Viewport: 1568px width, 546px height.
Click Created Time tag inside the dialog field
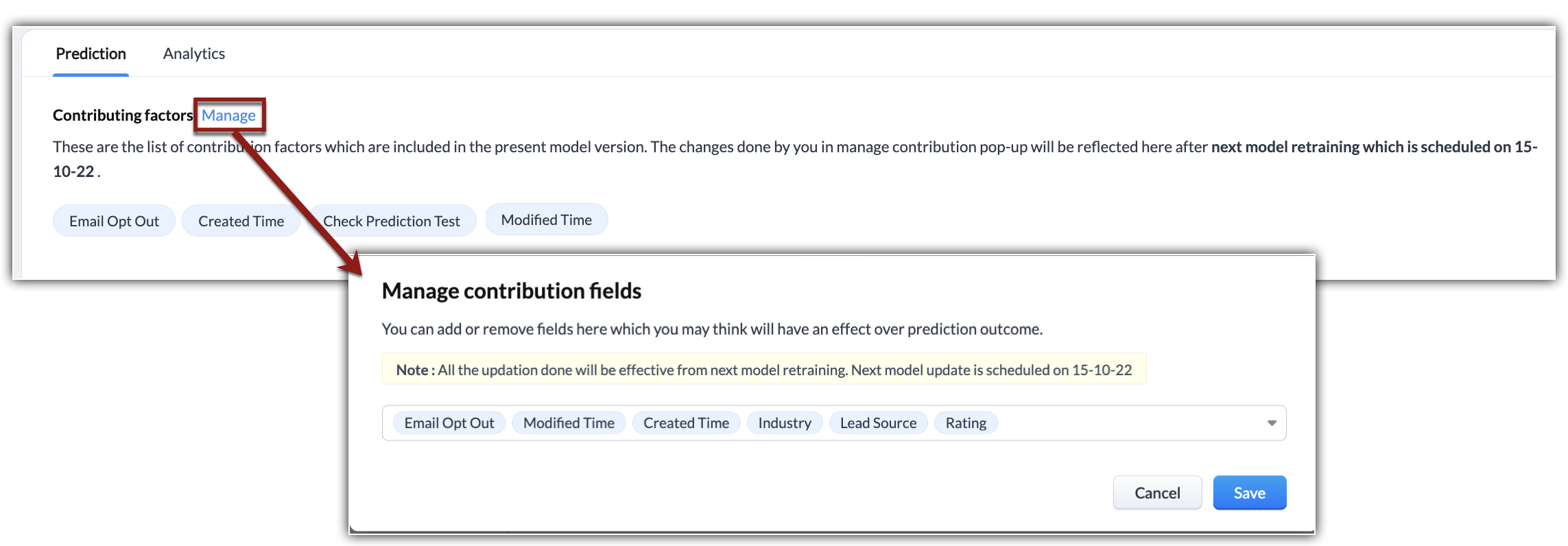pos(686,423)
